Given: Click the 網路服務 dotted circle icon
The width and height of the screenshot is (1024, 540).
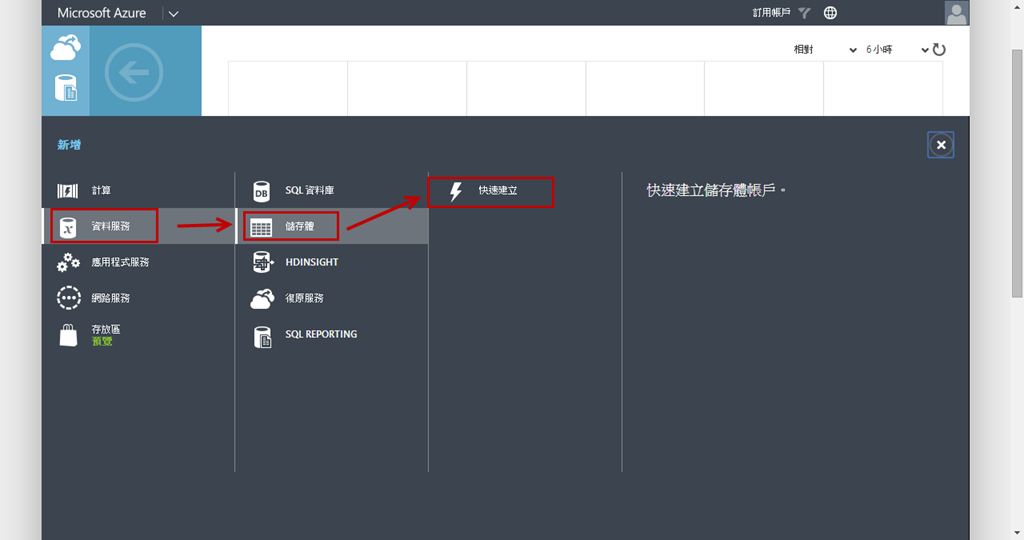Looking at the screenshot, I should click(x=69, y=298).
